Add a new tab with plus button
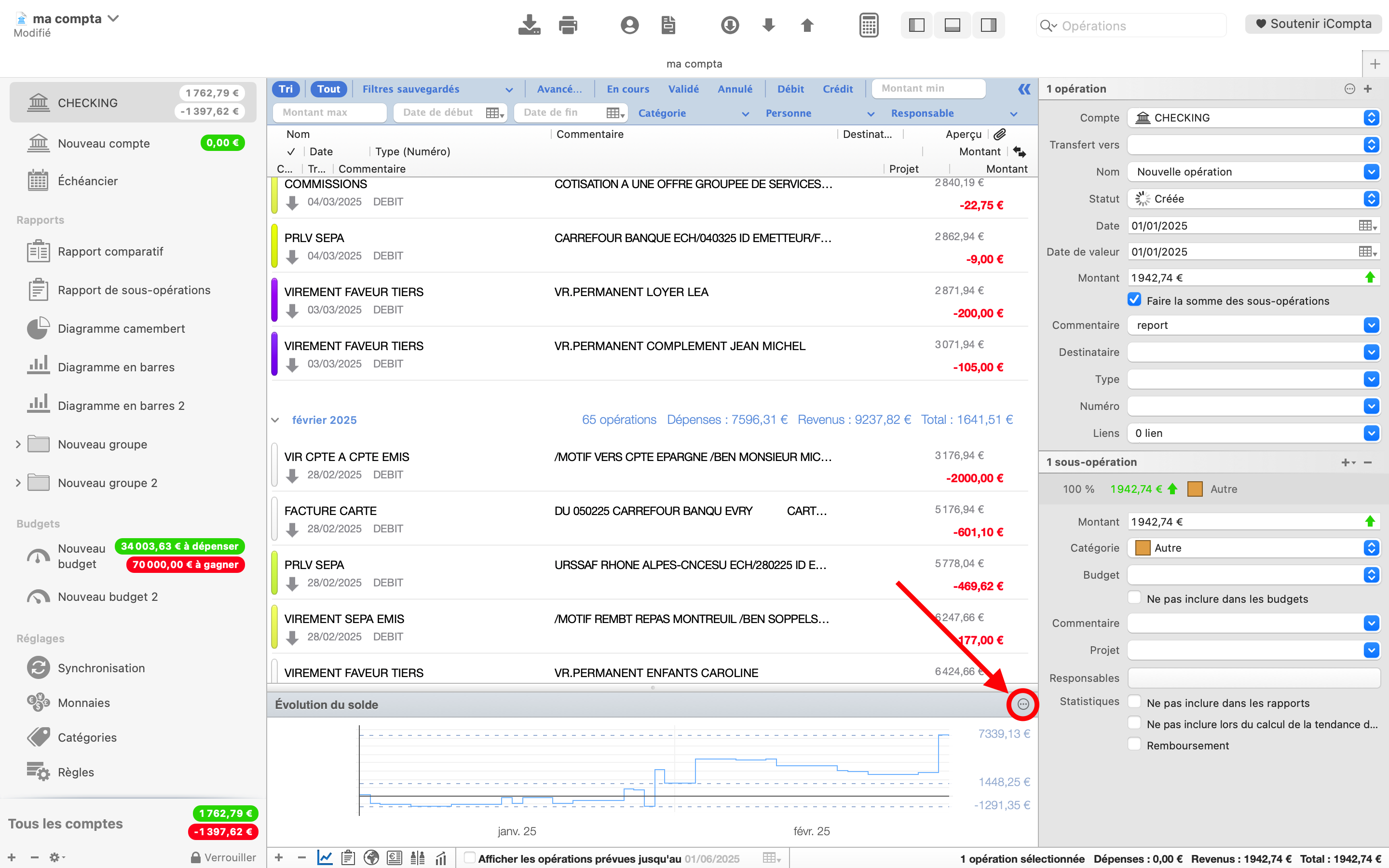This screenshot has width=1389, height=868. pos(1375,64)
